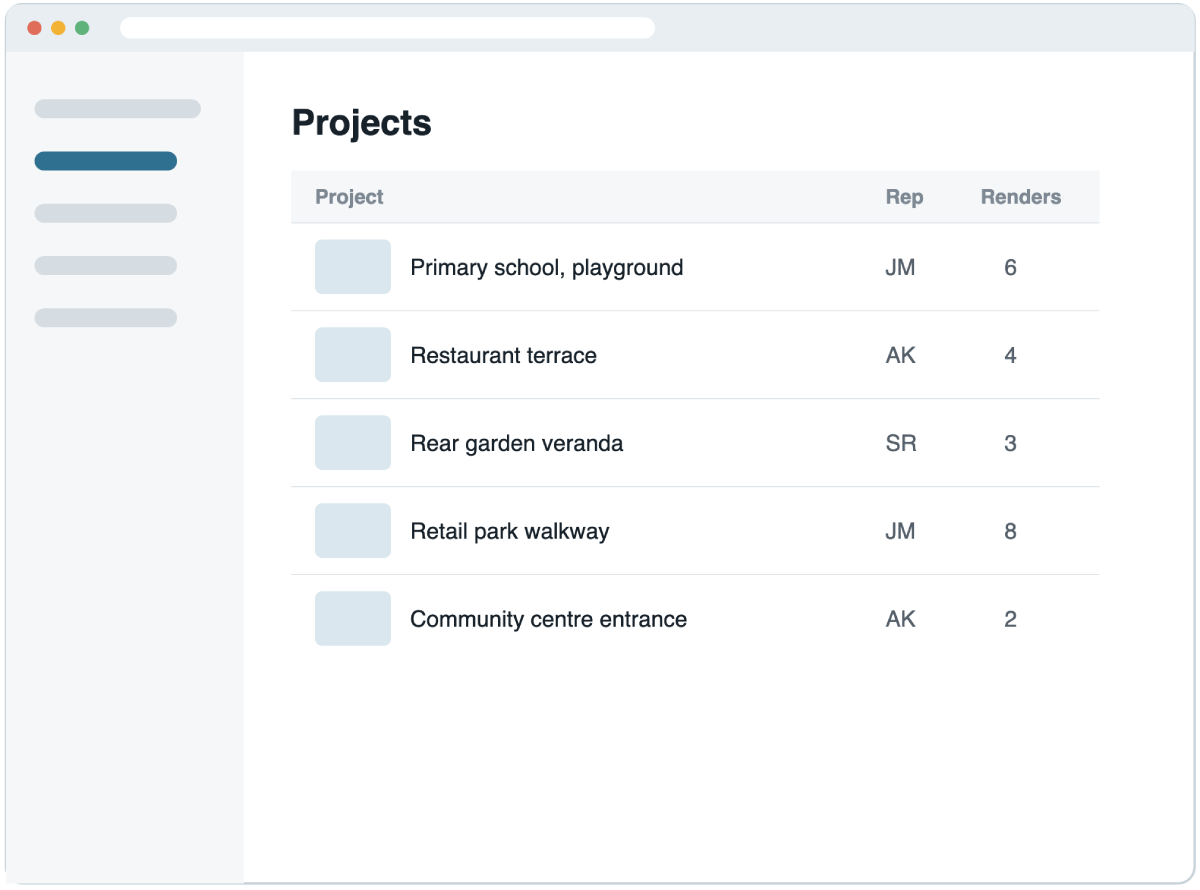Sort by the Rep column header
This screenshot has width=1200, height=890.
[904, 197]
